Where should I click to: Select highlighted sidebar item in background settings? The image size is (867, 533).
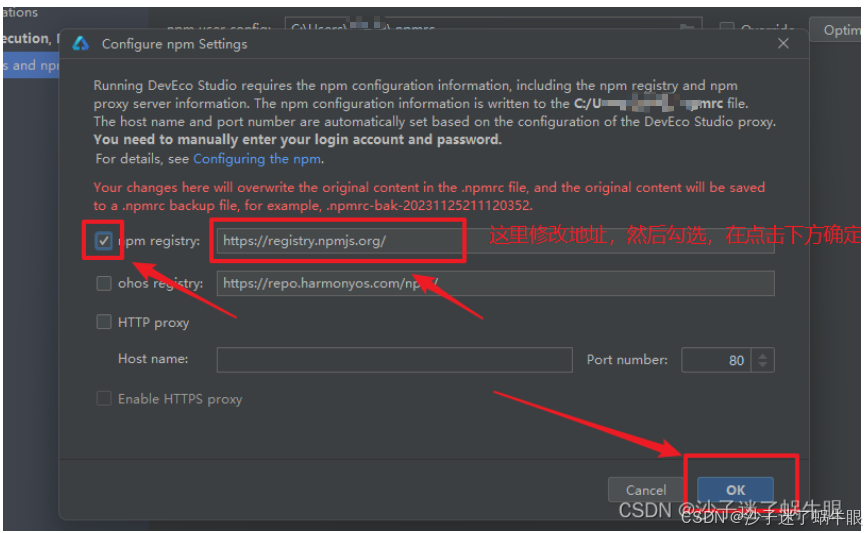click(x=31, y=65)
